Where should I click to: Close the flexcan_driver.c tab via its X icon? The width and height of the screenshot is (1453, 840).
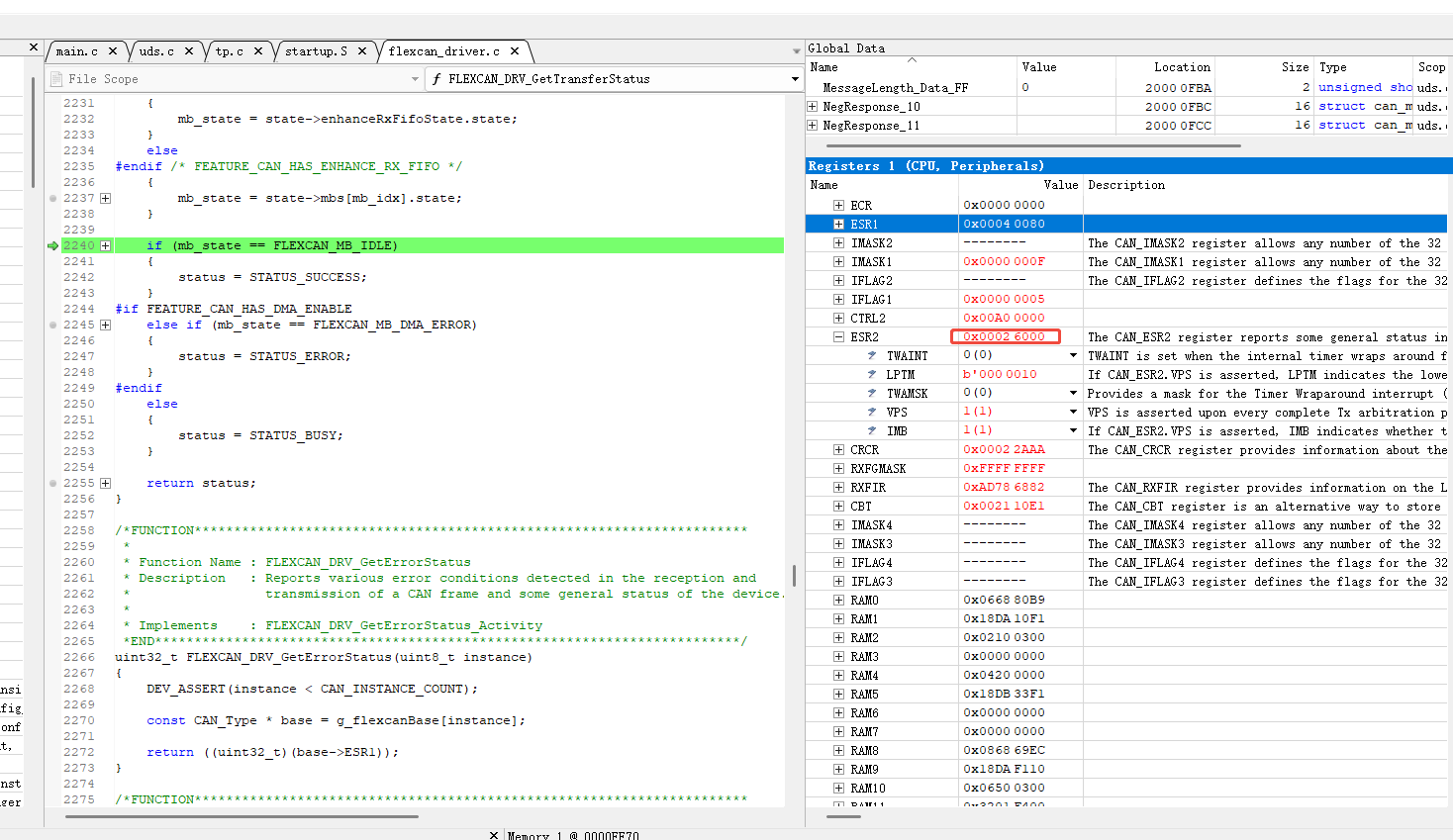coord(515,51)
